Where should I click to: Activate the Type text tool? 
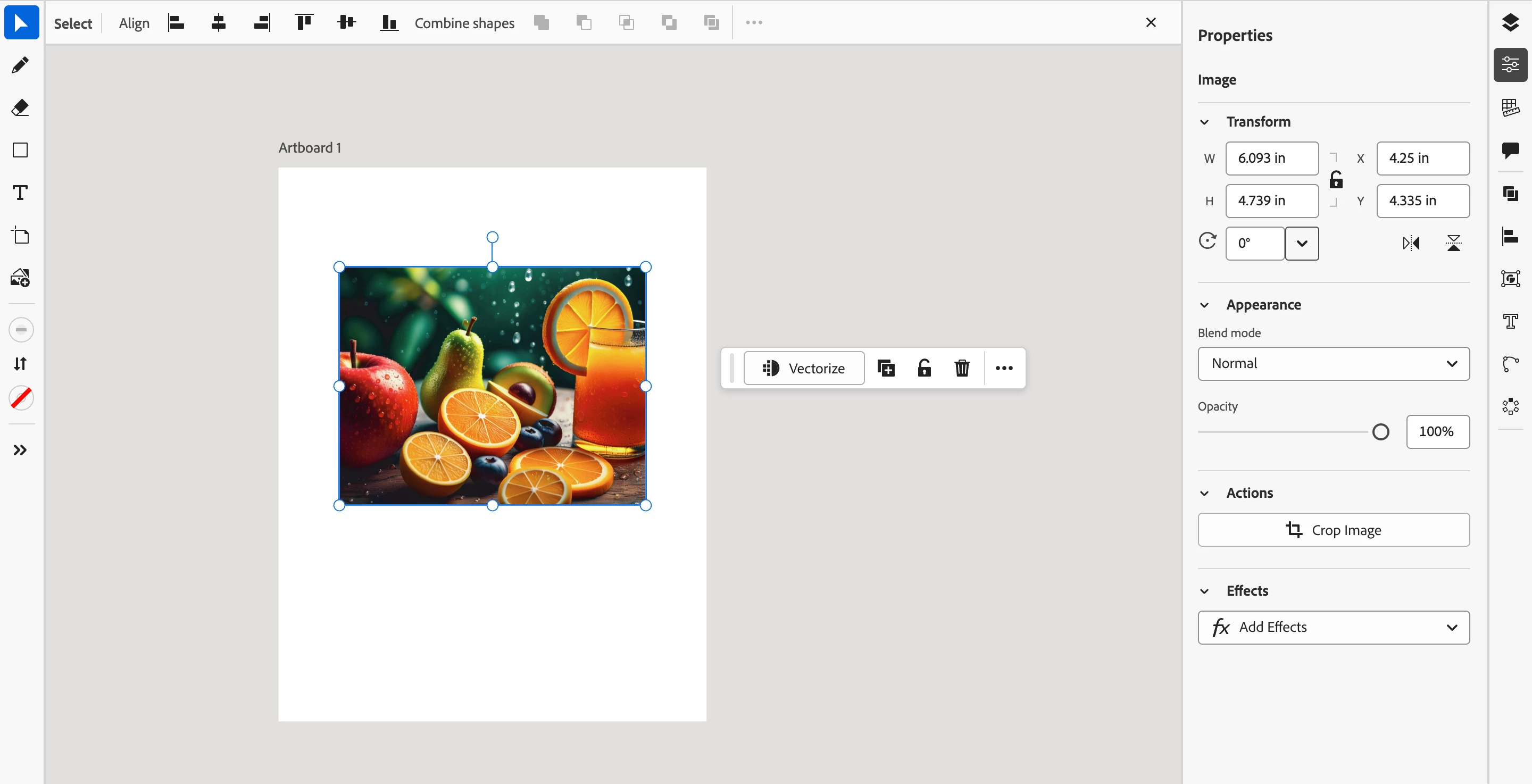pos(20,193)
